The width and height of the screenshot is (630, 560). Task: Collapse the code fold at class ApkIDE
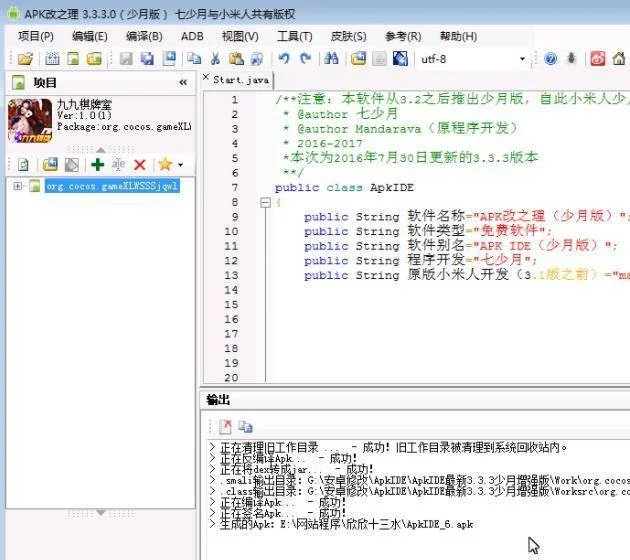[x=265, y=202]
